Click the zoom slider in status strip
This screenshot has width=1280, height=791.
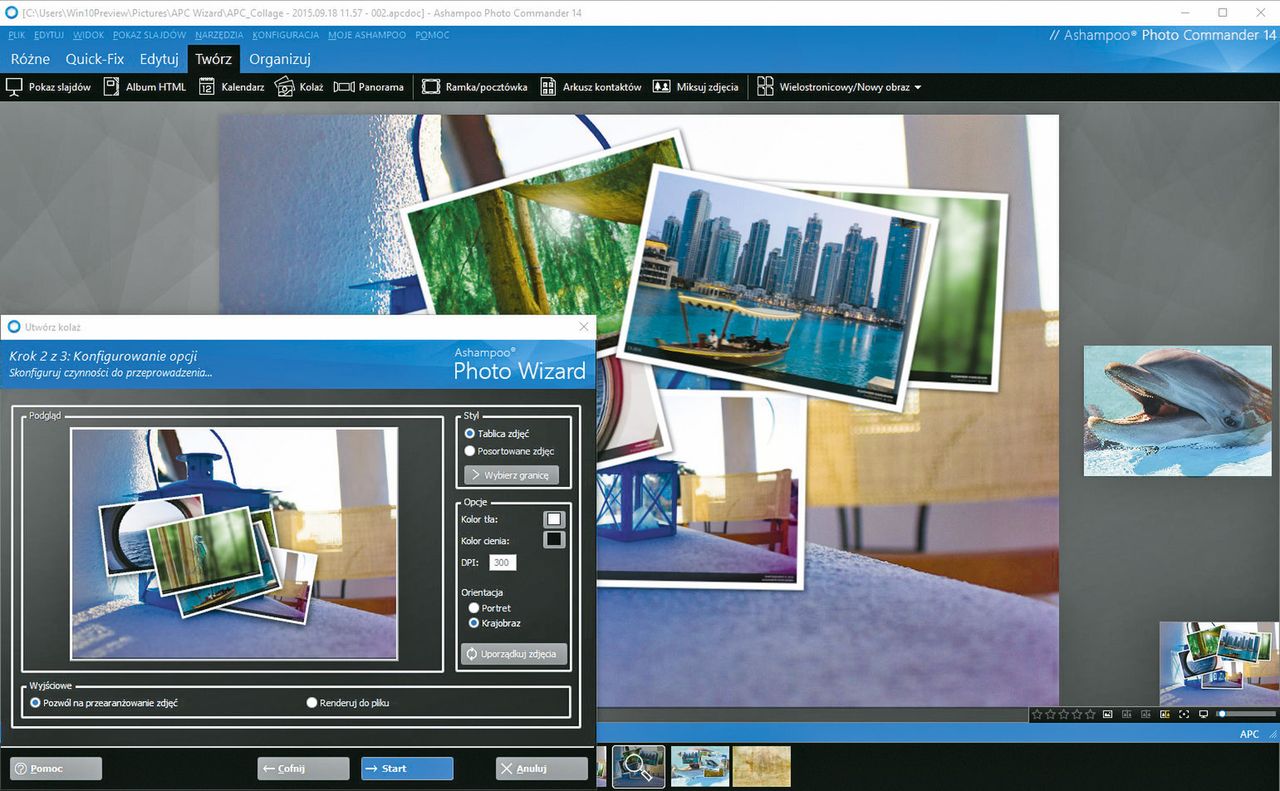coord(1248,714)
